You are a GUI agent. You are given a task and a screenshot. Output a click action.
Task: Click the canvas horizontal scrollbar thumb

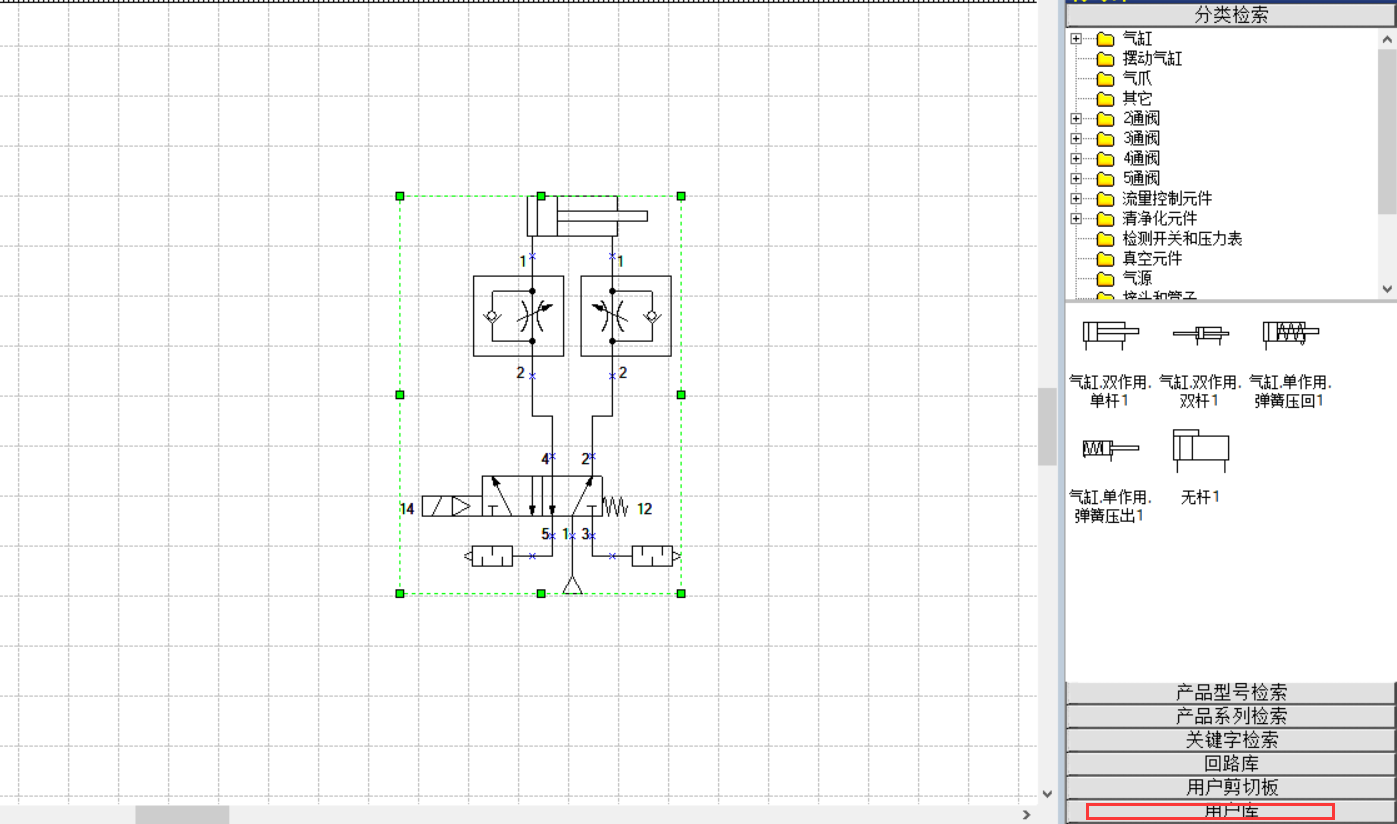pos(182,815)
